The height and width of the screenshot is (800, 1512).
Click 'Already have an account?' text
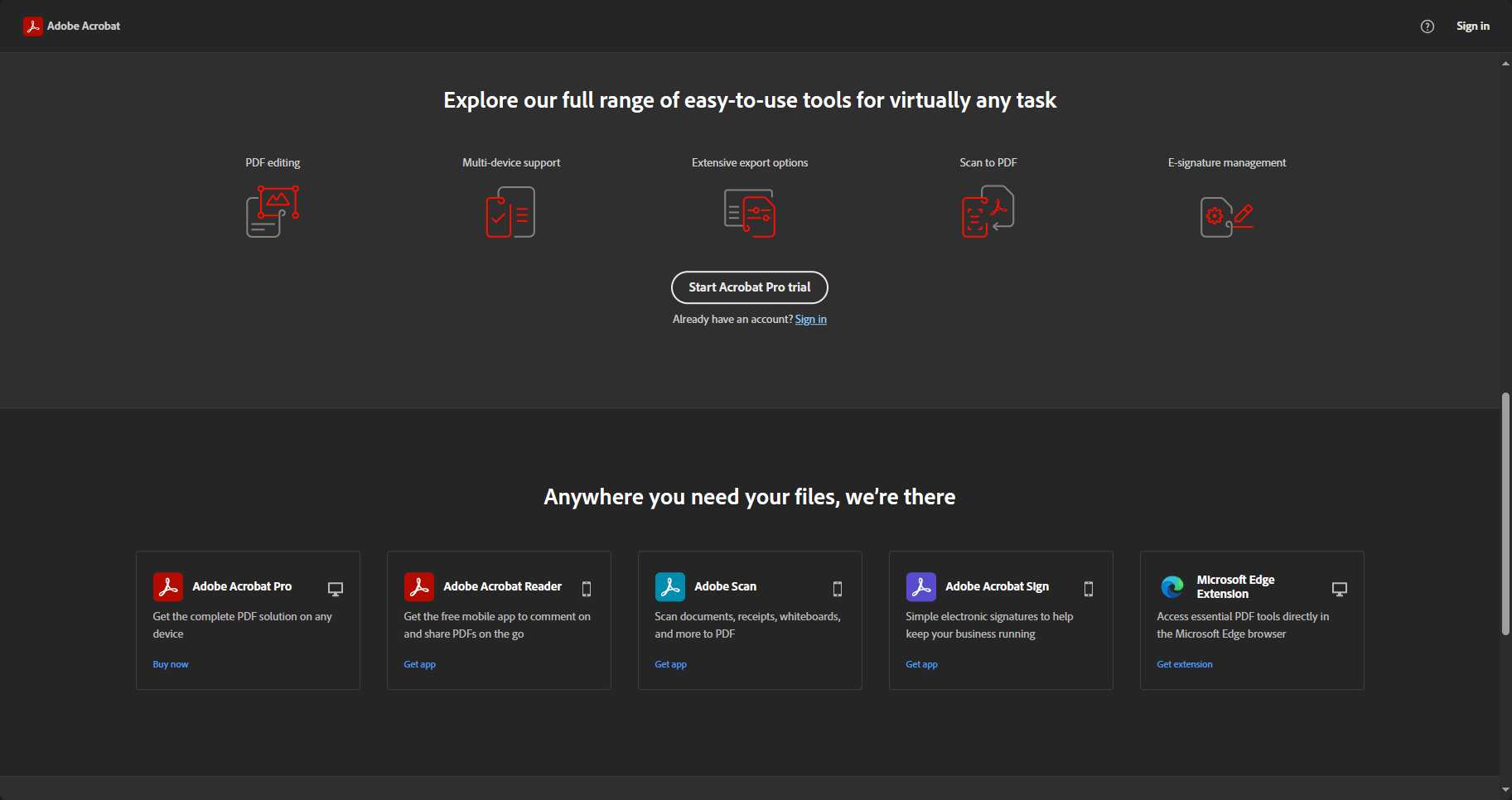coord(732,320)
